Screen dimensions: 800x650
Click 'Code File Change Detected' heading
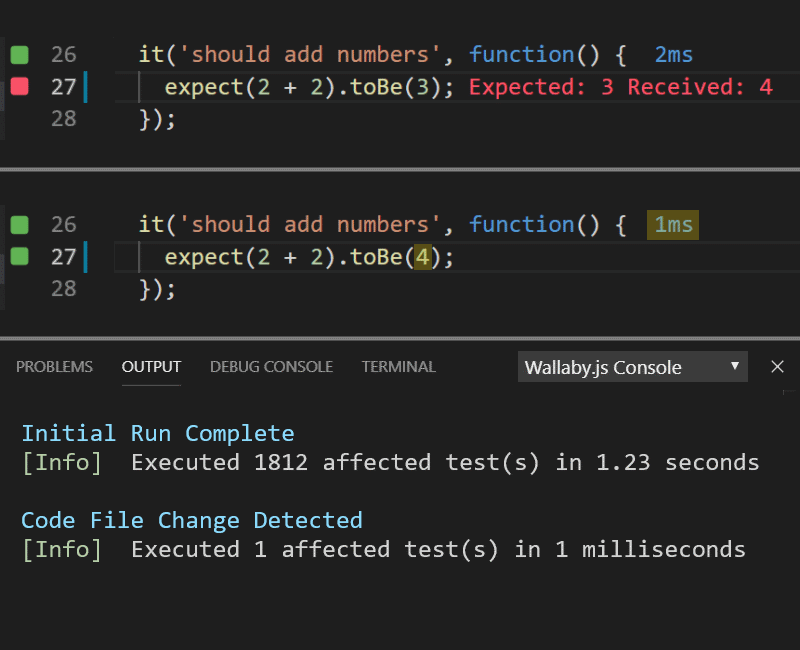coord(192,520)
